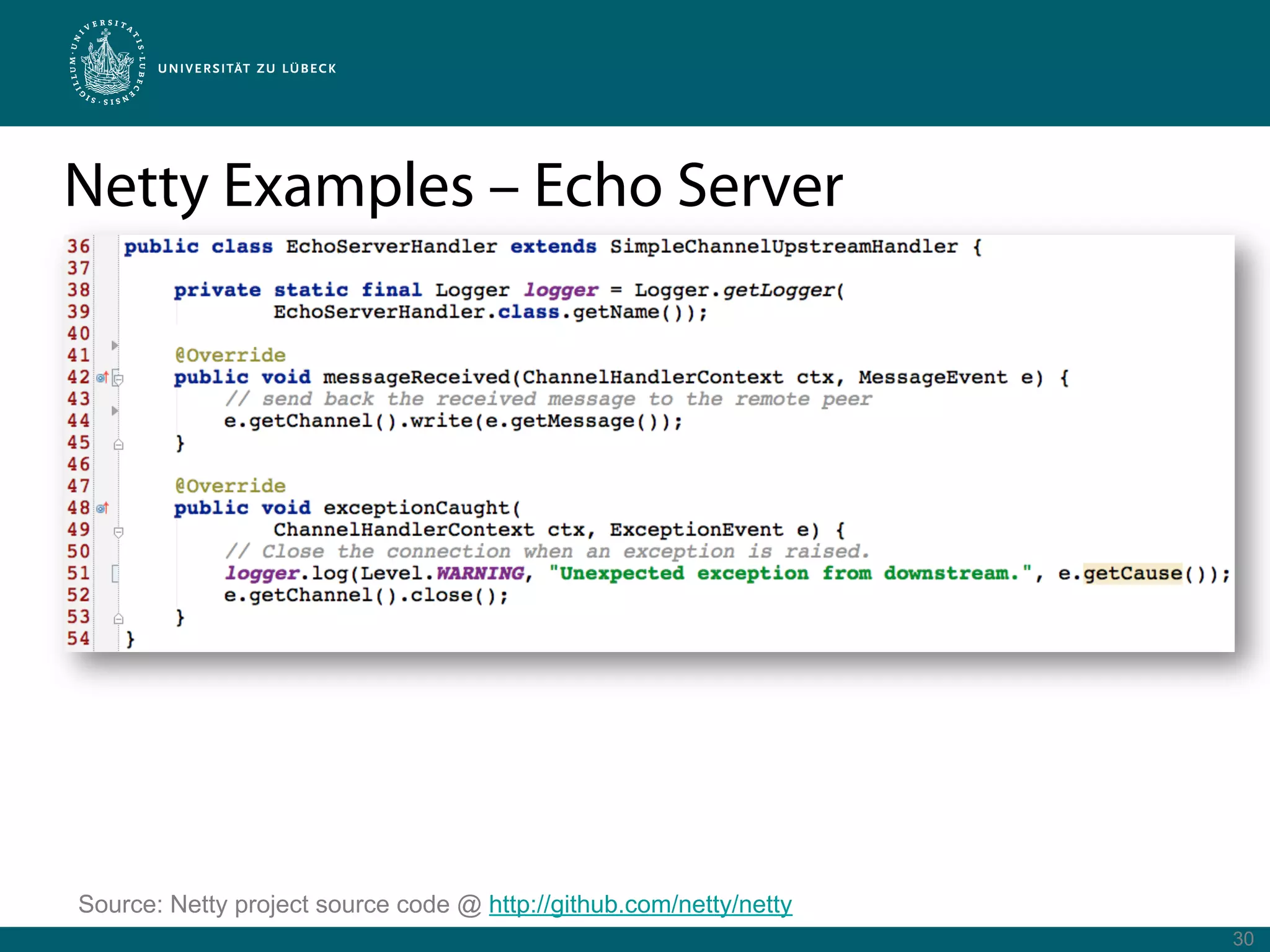
Task: Click the override gutter icon on line 48
Action: [x=102, y=508]
